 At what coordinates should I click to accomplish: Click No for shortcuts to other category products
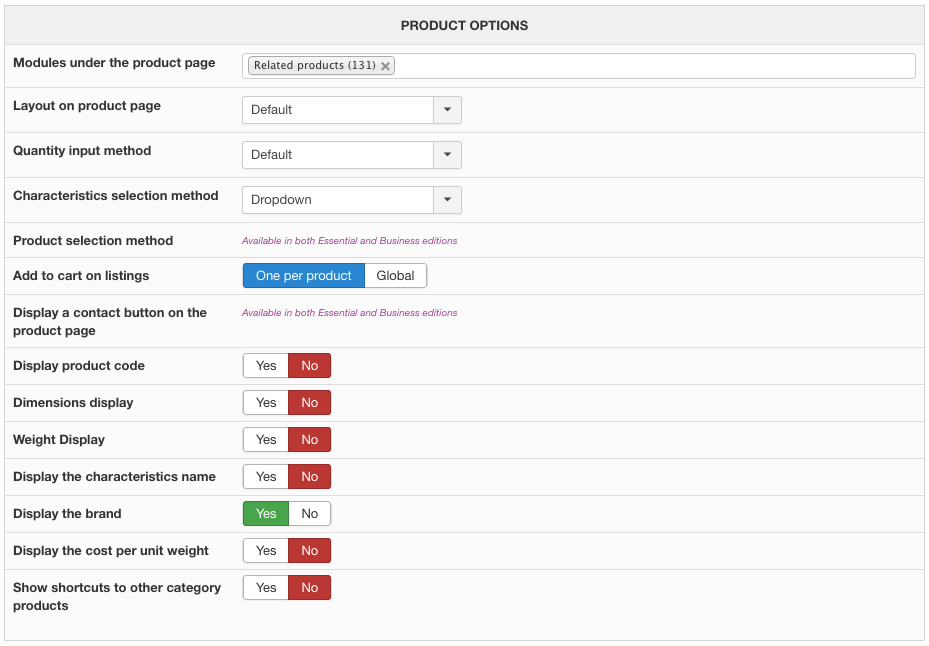click(310, 588)
